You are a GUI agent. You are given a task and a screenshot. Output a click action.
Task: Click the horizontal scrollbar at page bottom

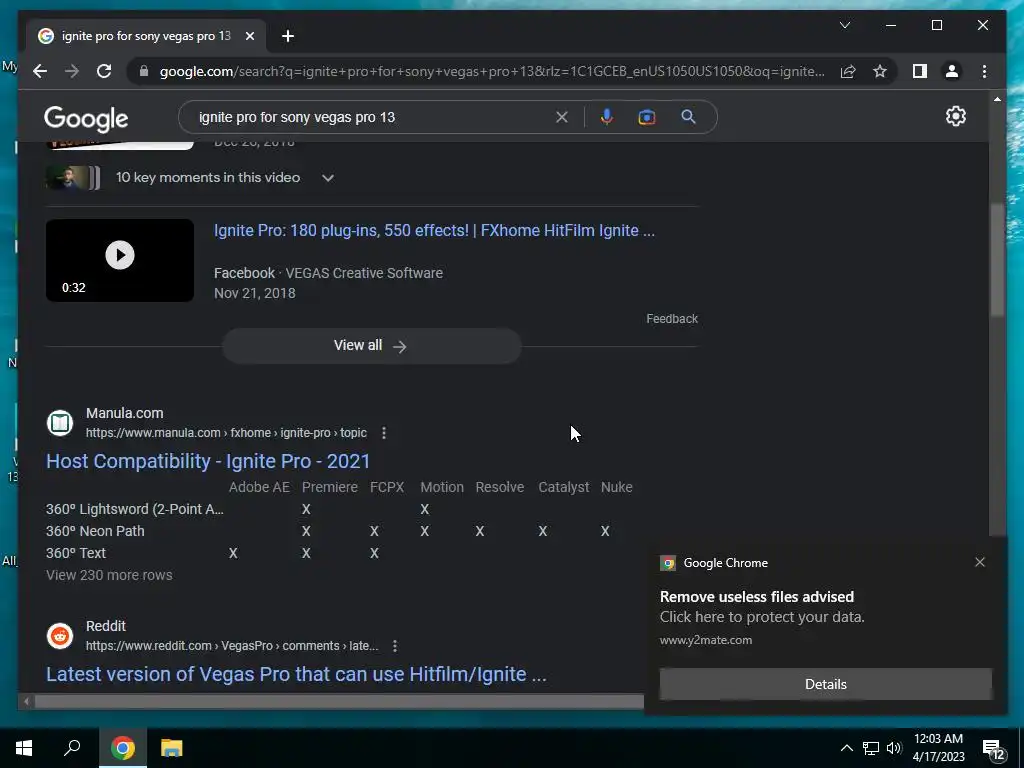pos(338,701)
